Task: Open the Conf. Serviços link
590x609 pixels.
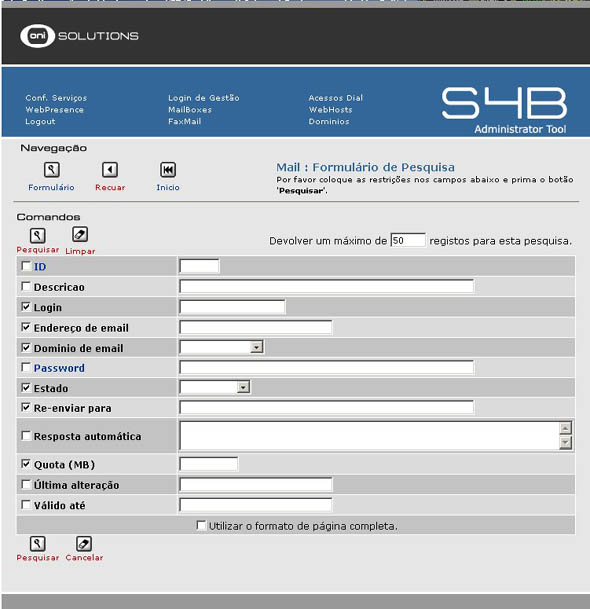Action: (x=56, y=98)
